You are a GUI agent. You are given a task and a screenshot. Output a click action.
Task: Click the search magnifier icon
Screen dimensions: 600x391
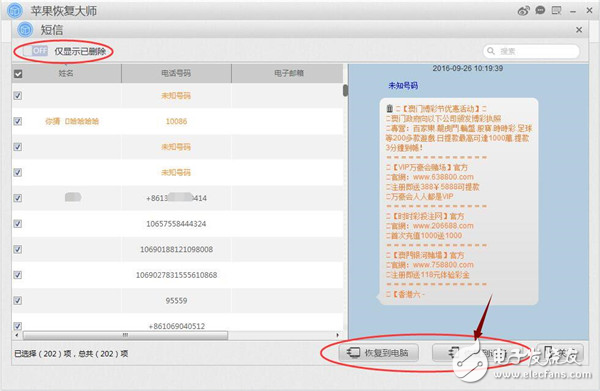pos(491,51)
